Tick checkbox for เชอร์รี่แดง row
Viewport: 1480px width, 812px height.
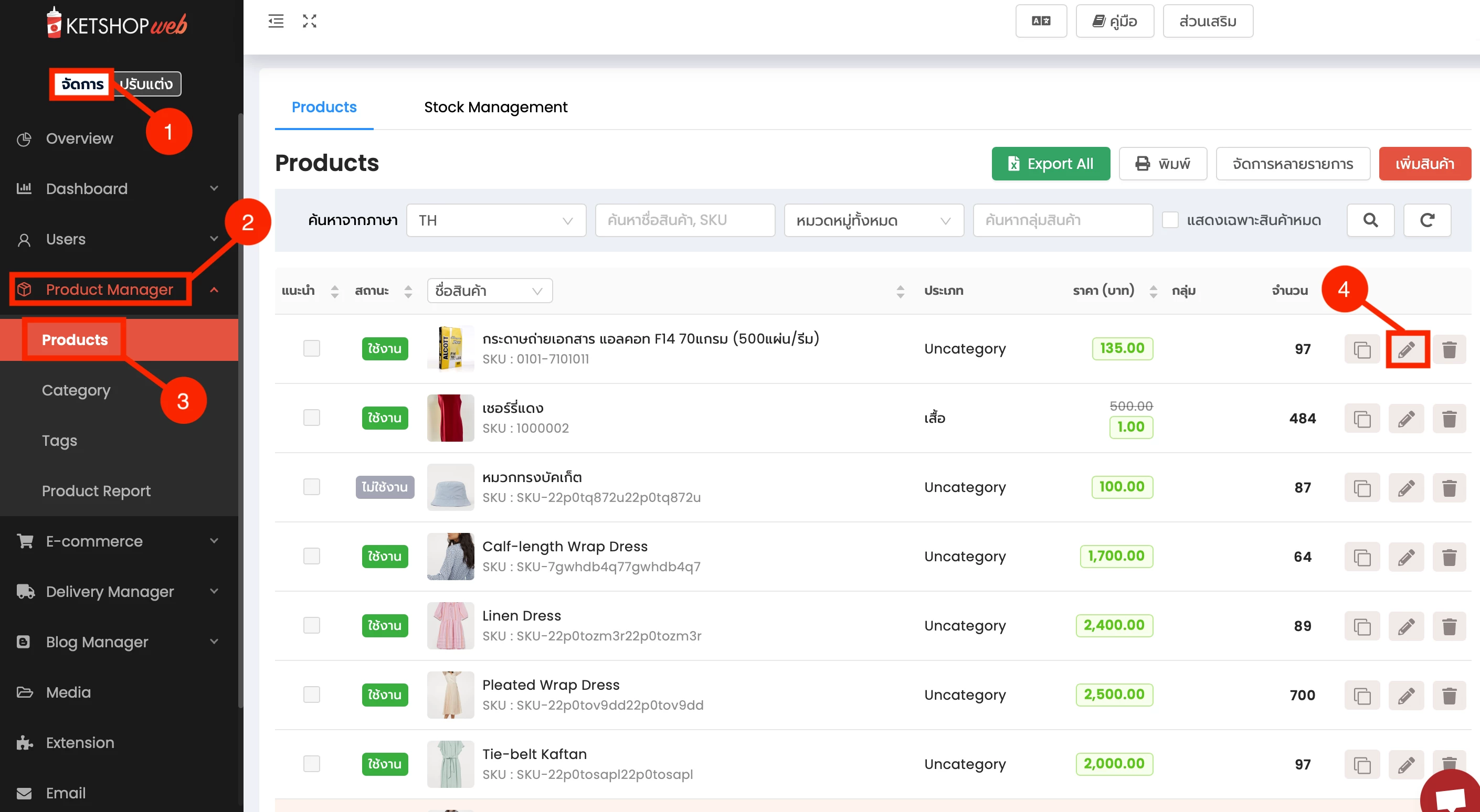311,418
